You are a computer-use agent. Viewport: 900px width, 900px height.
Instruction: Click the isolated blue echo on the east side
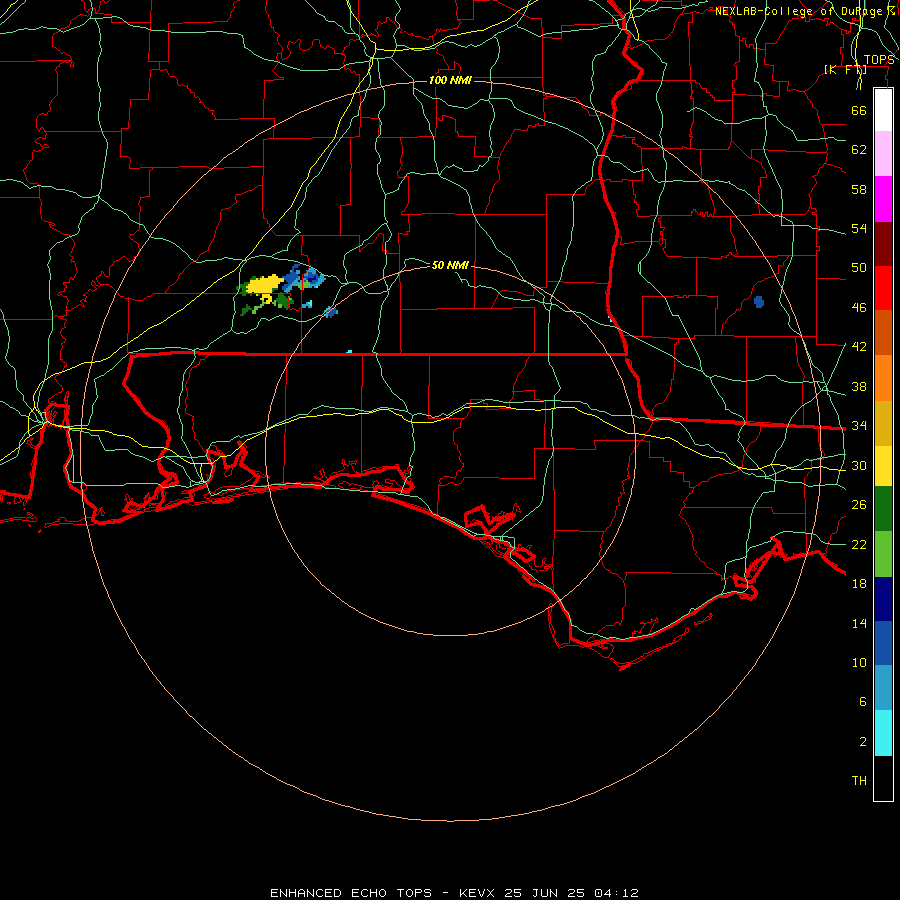pos(759,302)
